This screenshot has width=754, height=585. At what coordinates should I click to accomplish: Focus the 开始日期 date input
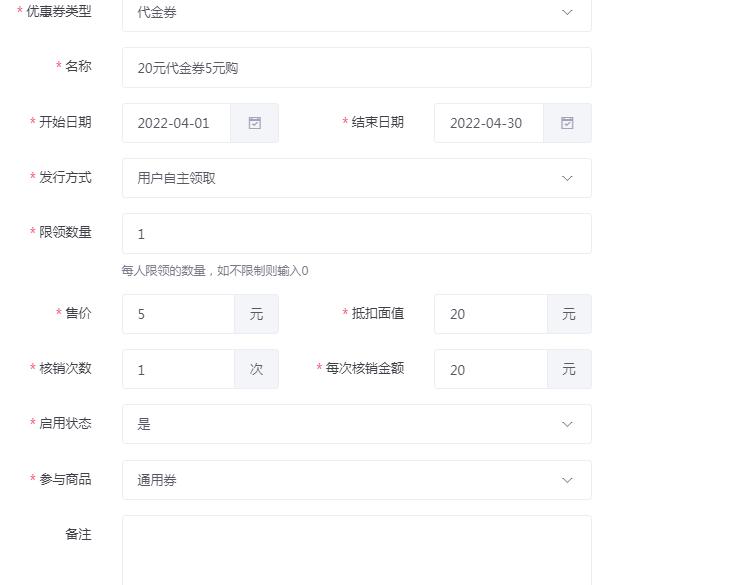point(177,123)
